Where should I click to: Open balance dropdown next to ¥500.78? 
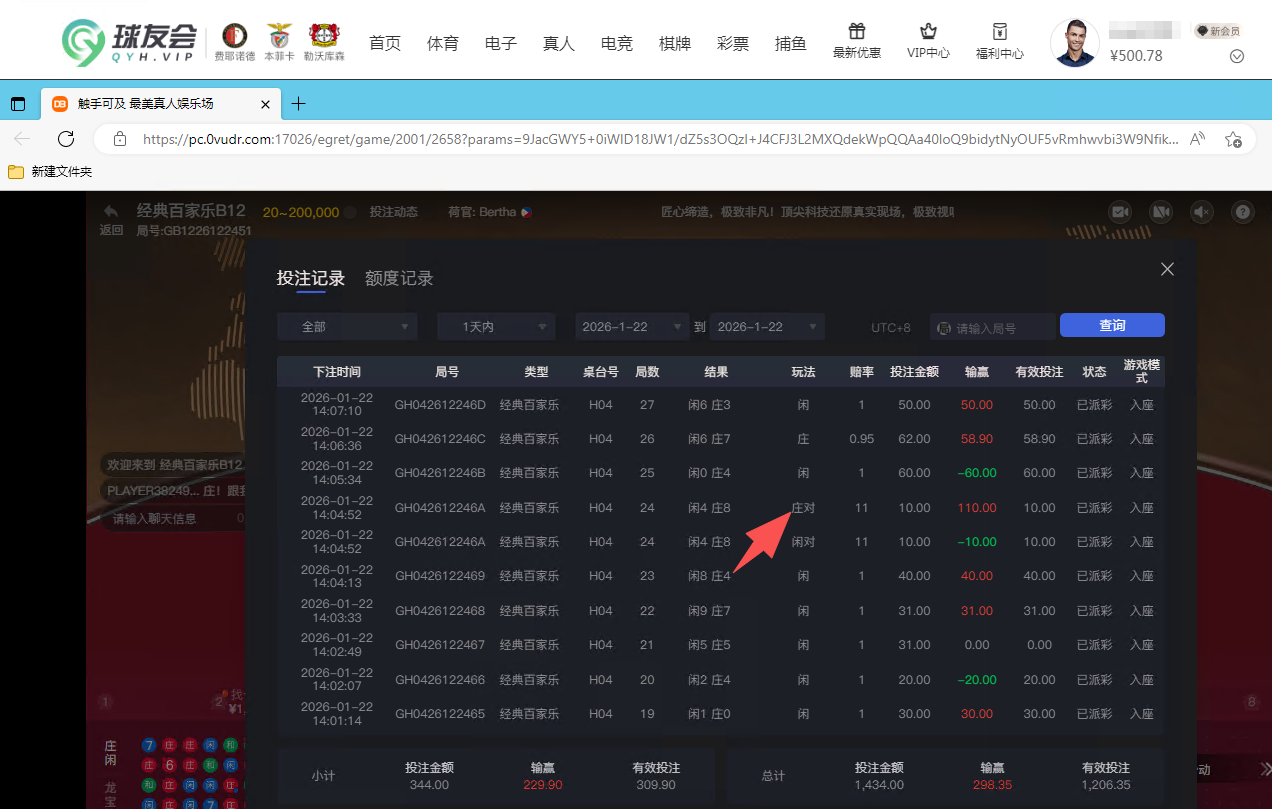click(1238, 57)
